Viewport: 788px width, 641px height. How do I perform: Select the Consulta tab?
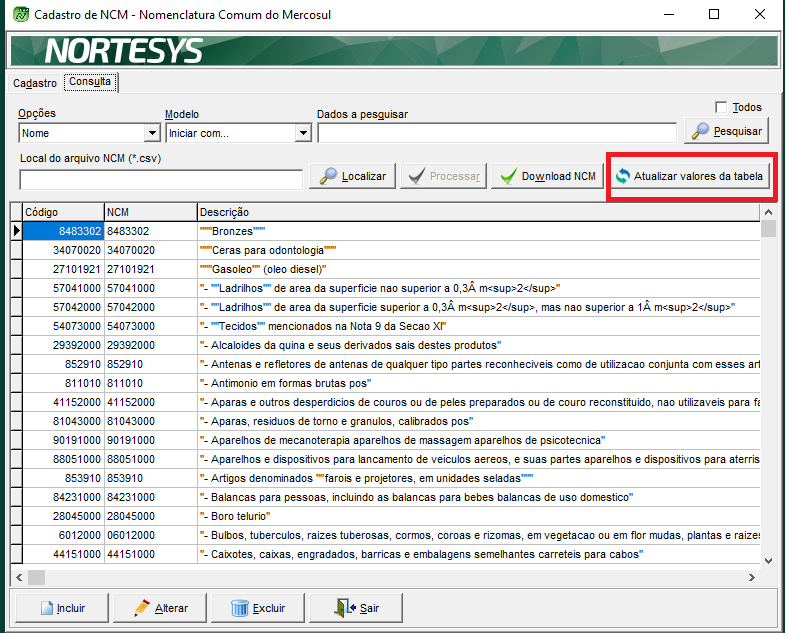(90, 82)
